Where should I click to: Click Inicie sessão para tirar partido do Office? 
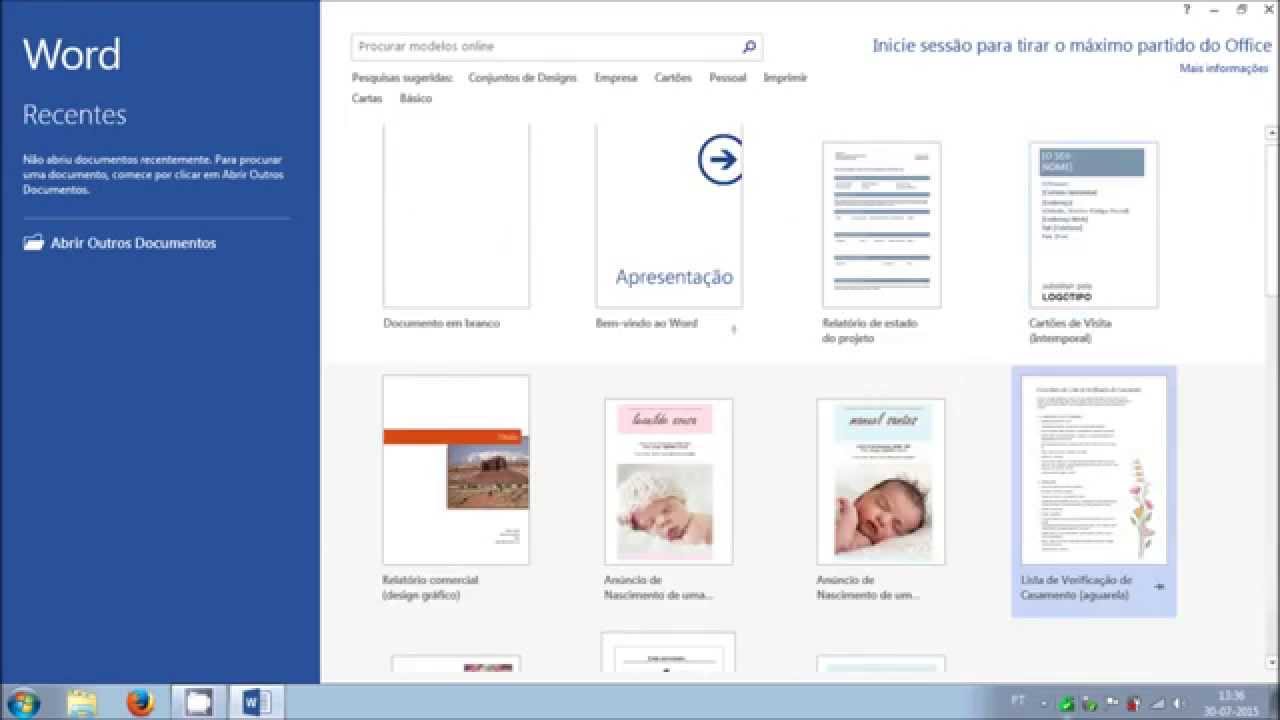tap(1070, 45)
